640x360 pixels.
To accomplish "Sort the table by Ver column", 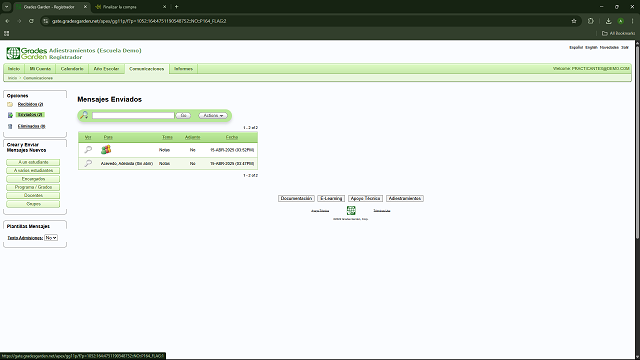I will pyautogui.click(x=88, y=137).
